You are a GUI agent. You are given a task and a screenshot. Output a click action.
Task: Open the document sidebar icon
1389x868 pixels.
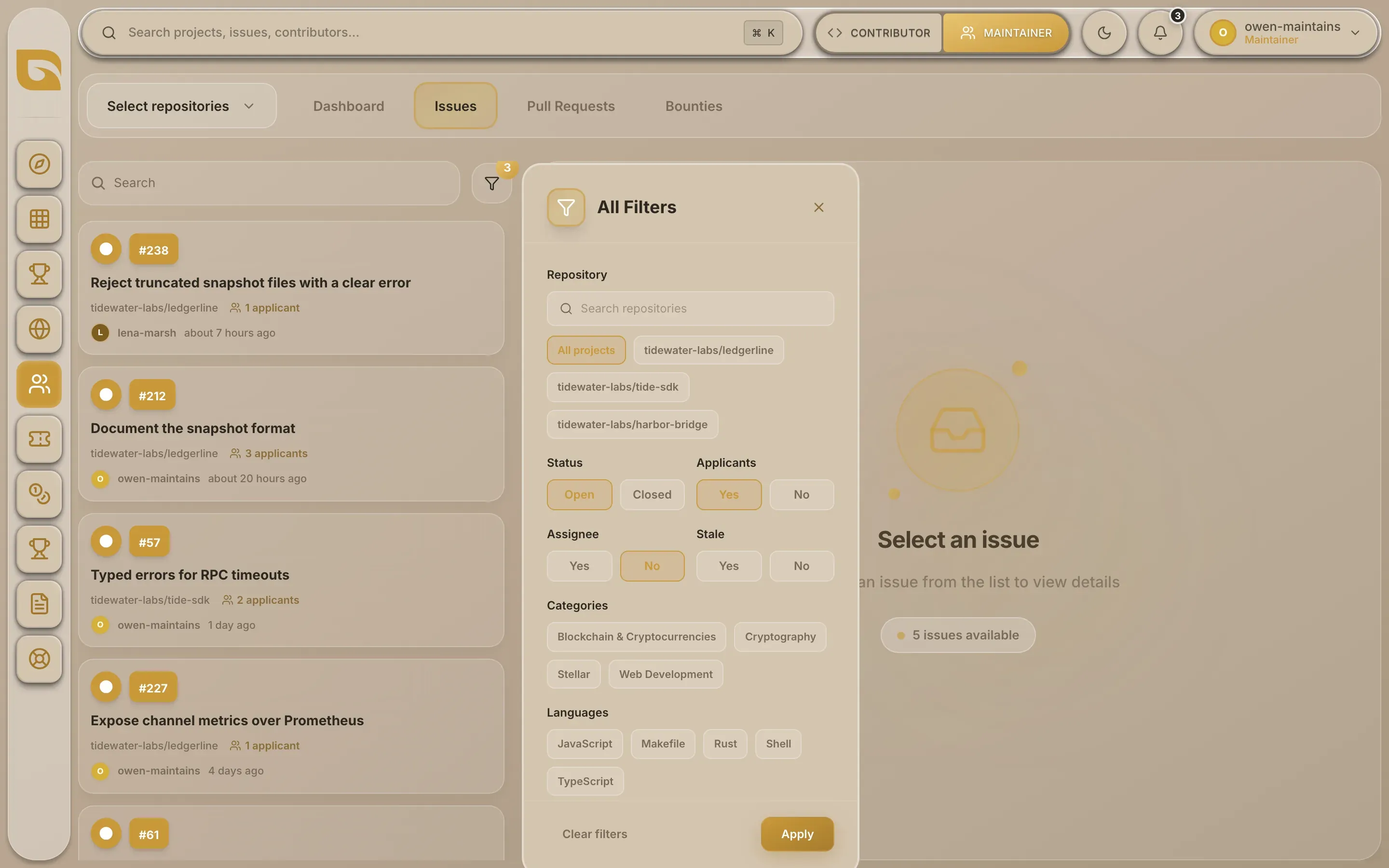39,604
